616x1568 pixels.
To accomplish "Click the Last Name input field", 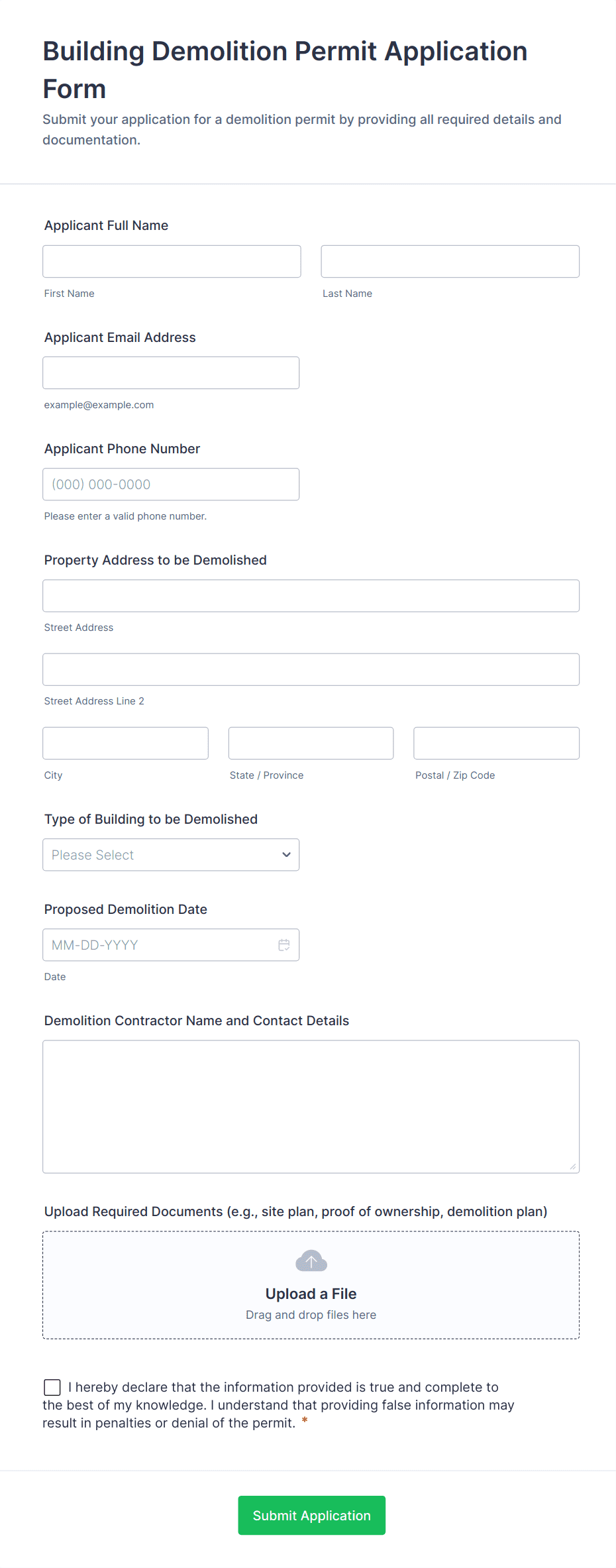I will 450,261.
